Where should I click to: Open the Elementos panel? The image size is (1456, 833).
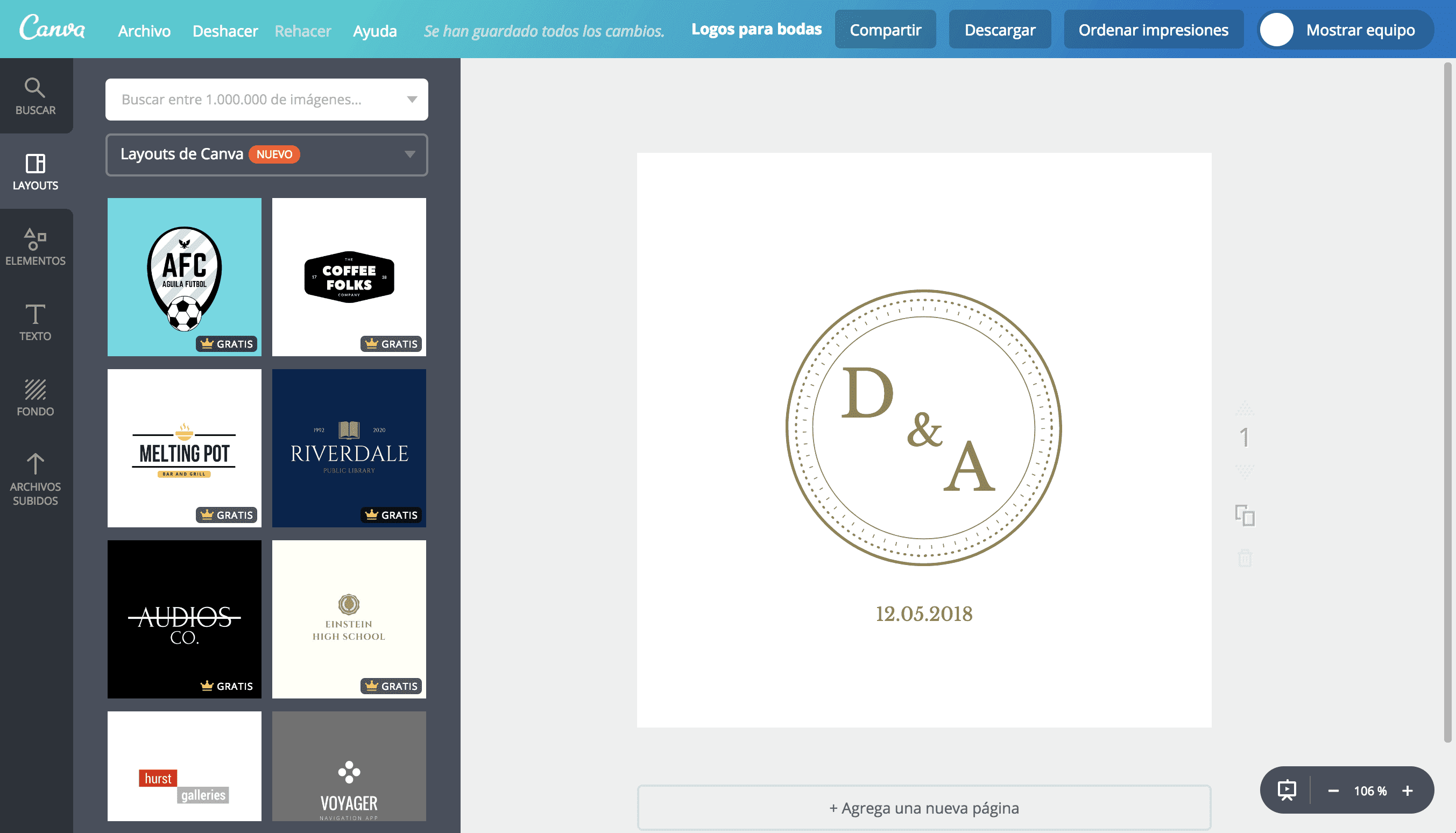pos(36,247)
